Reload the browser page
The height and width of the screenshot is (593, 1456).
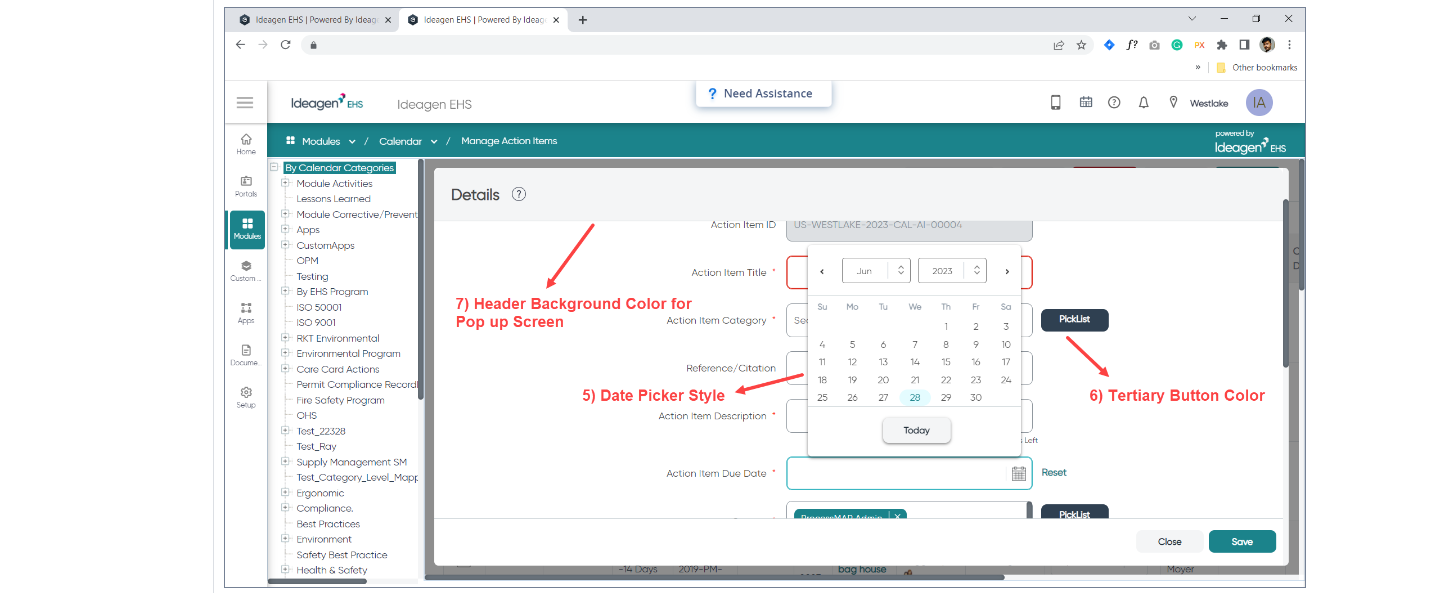[285, 45]
